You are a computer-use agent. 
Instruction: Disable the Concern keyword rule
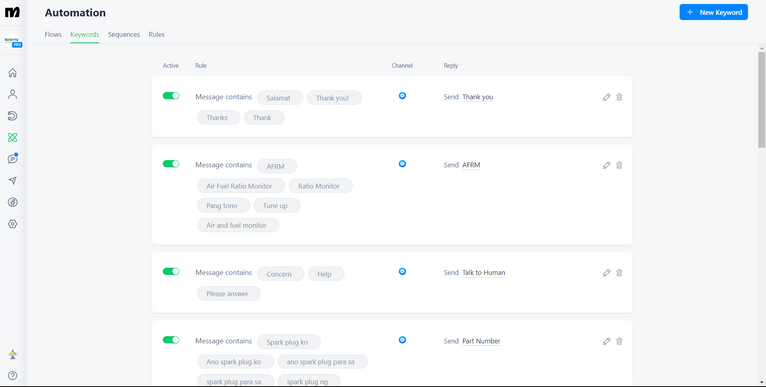point(171,271)
